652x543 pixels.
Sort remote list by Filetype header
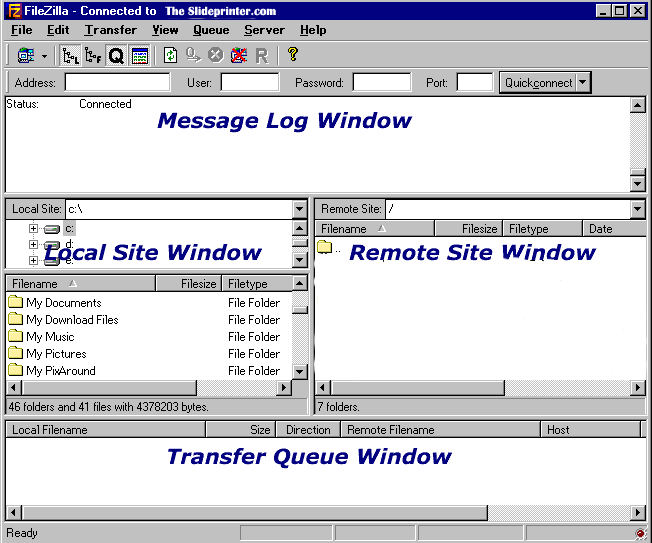click(543, 229)
